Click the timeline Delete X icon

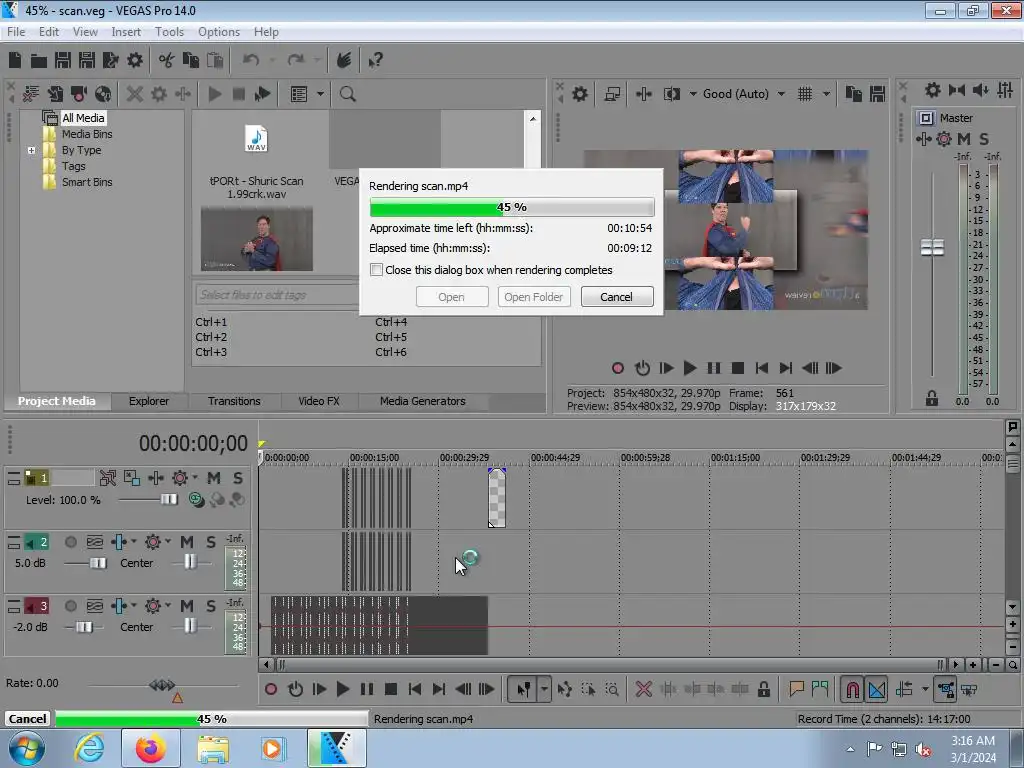pos(644,689)
